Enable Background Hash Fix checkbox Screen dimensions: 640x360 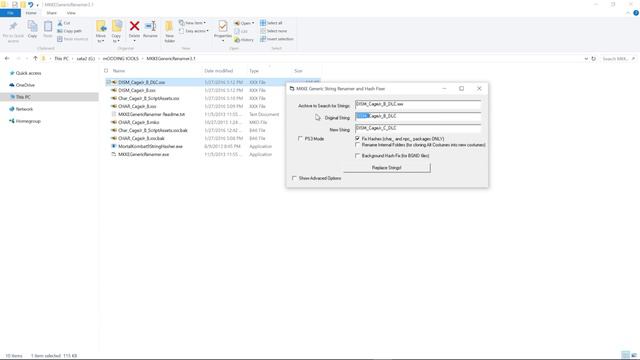[358, 156]
